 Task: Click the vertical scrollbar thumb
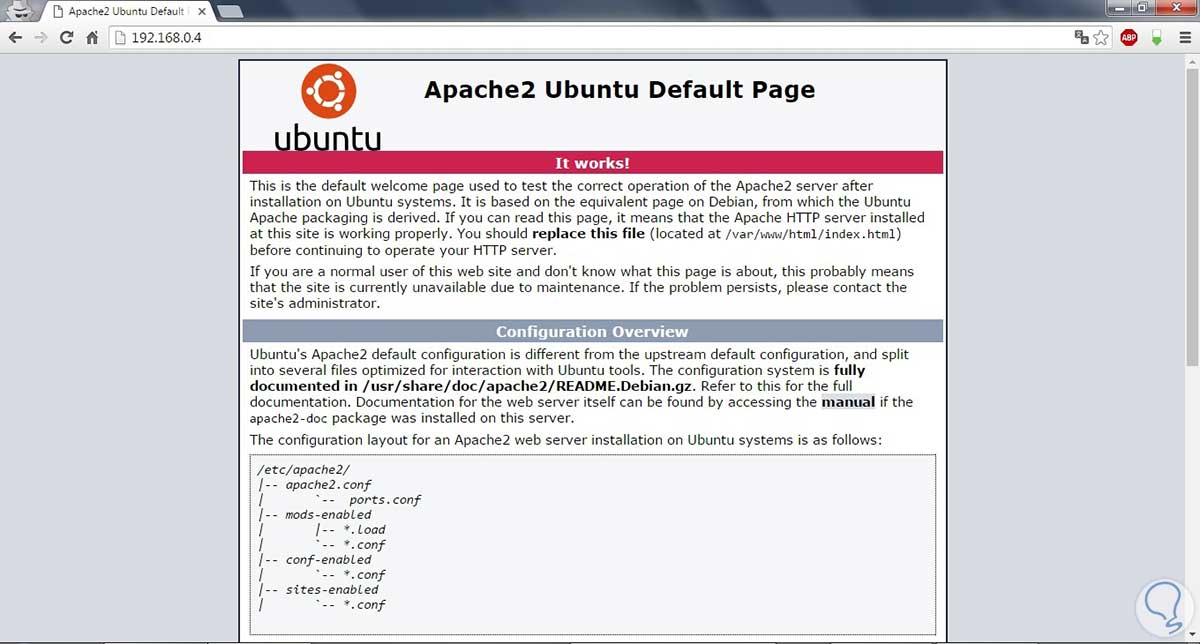pyautogui.click(x=1192, y=217)
